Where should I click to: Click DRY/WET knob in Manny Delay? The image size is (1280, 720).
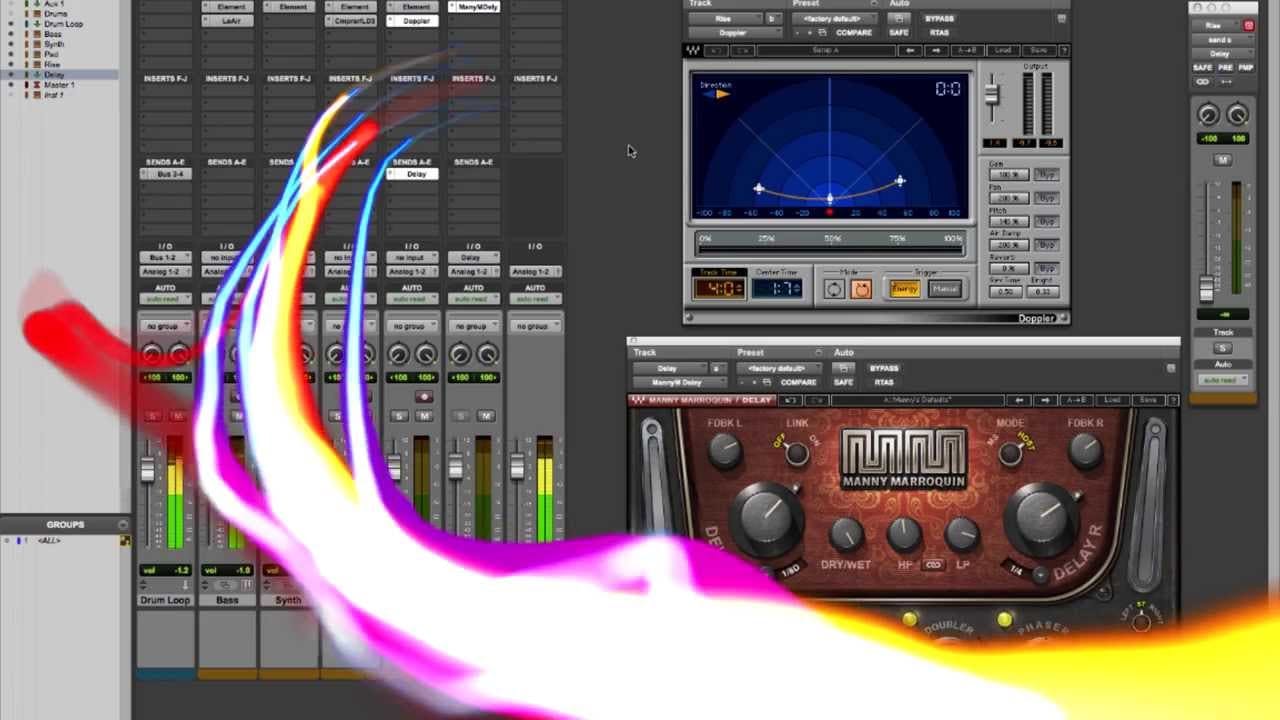tap(846, 535)
